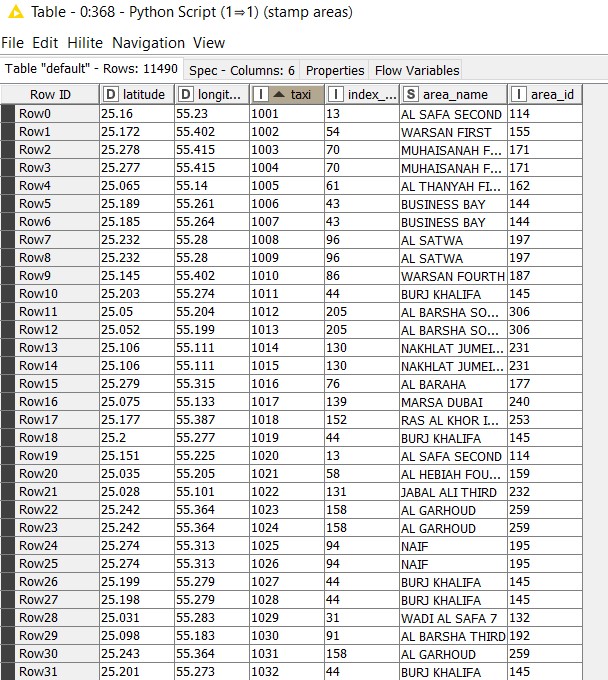Select the Row16 row header

point(56,402)
